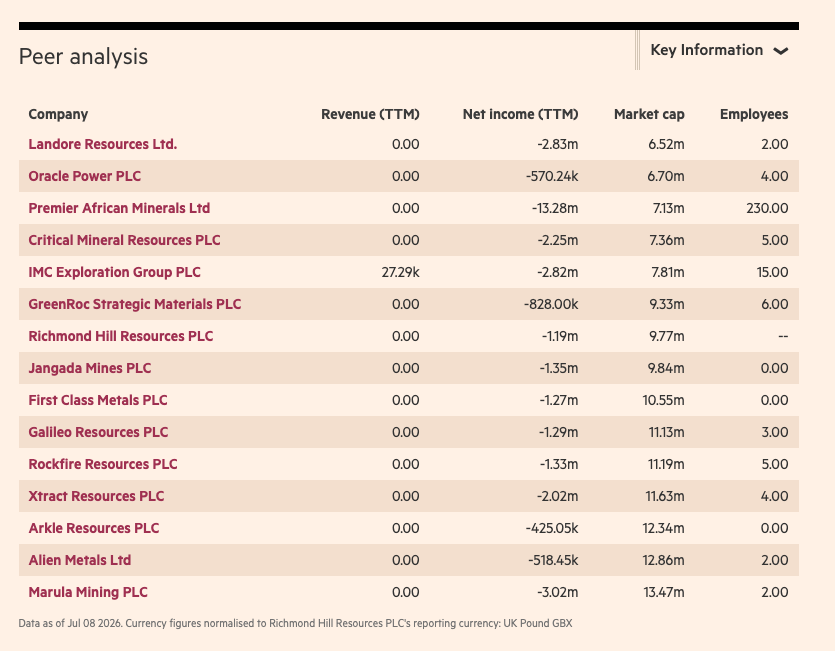The width and height of the screenshot is (835, 651).
Task: Select First Class Metals market cap 10.55m
Action: coord(664,400)
